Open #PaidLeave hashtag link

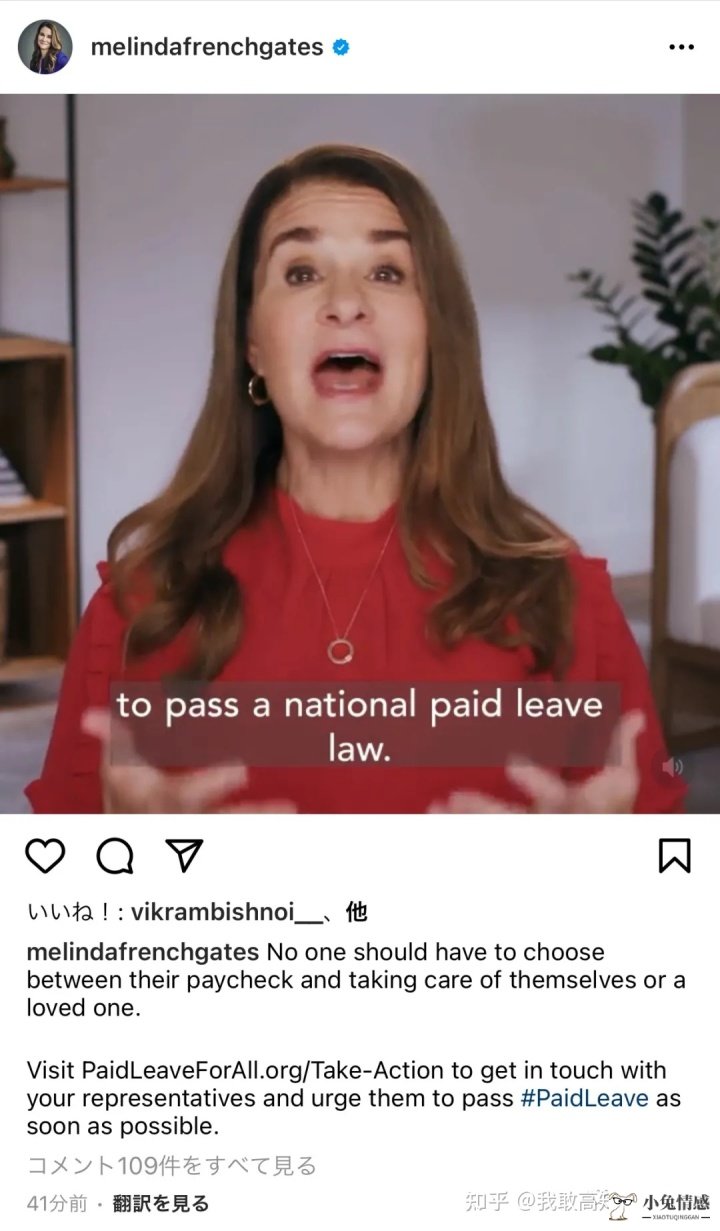pyautogui.click(x=584, y=1098)
